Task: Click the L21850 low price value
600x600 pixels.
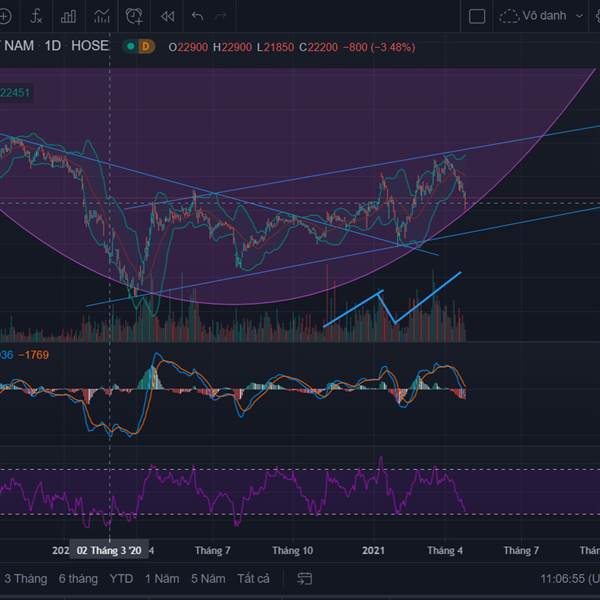Action: pyautogui.click(x=275, y=47)
